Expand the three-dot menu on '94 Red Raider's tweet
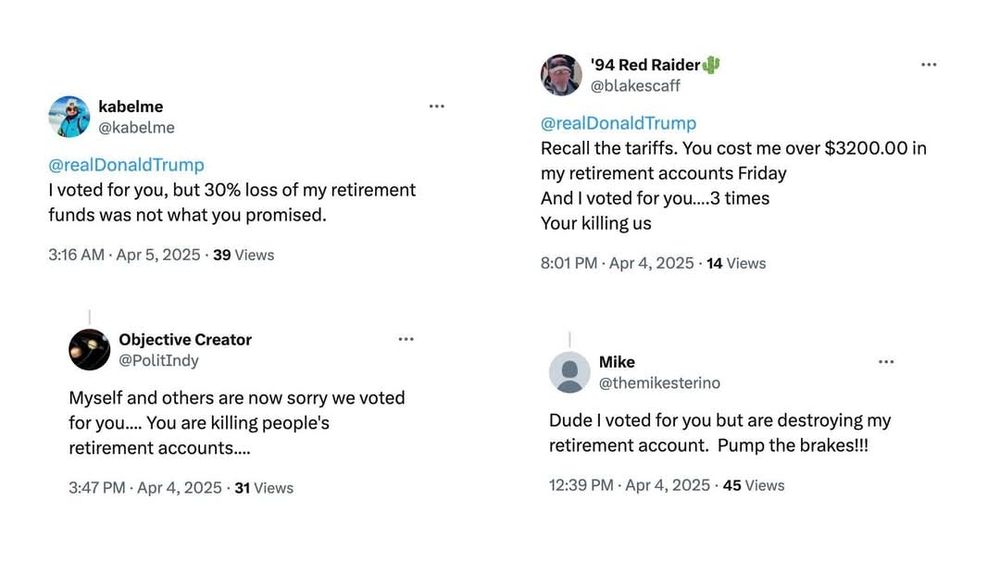 pyautogui.click(x=929, y=64)
